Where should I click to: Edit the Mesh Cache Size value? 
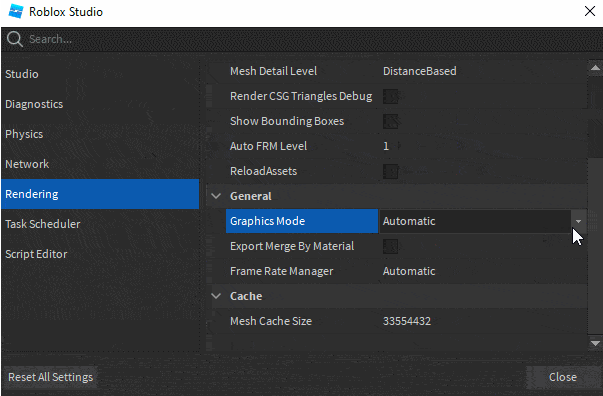pyautogui.click(x=406, y=321)
